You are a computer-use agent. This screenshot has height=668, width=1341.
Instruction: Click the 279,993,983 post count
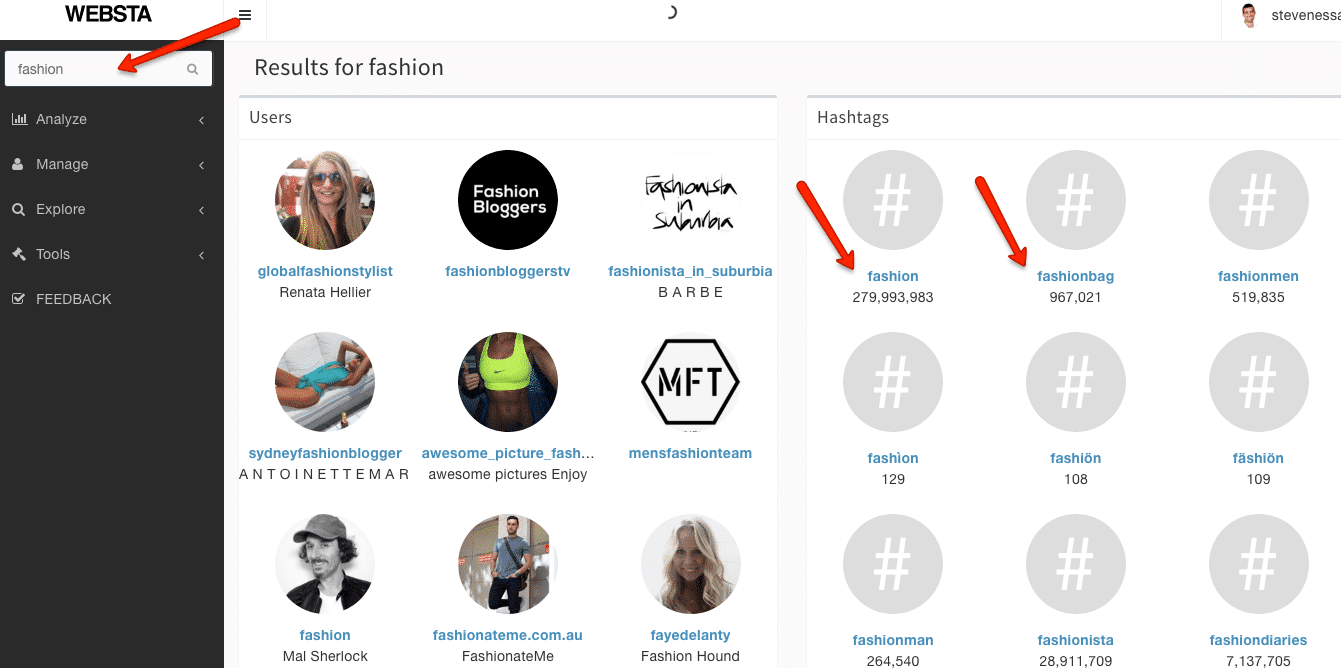[x=893, y=297]
